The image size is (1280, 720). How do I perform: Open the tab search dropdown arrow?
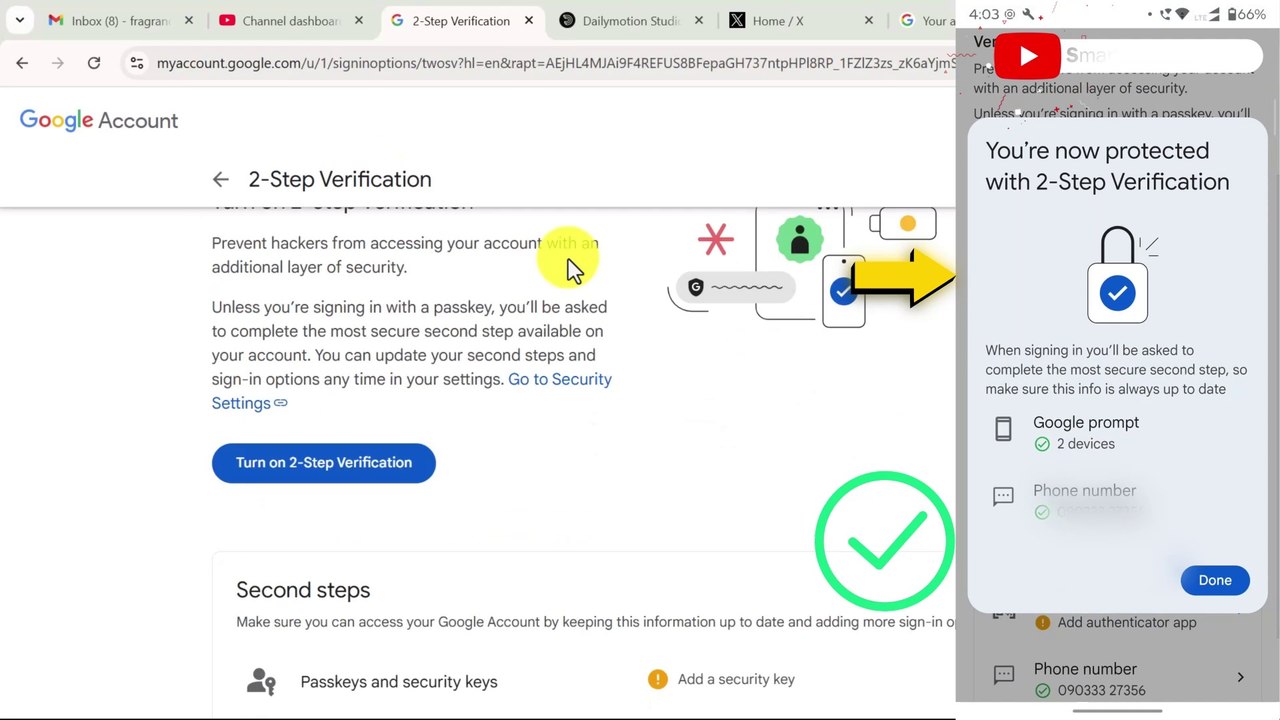pos(19,20)
